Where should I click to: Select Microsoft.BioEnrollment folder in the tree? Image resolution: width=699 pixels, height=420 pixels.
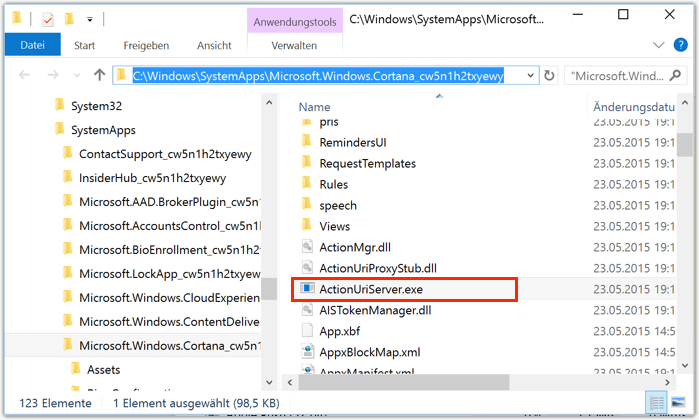tap(169, 250)
